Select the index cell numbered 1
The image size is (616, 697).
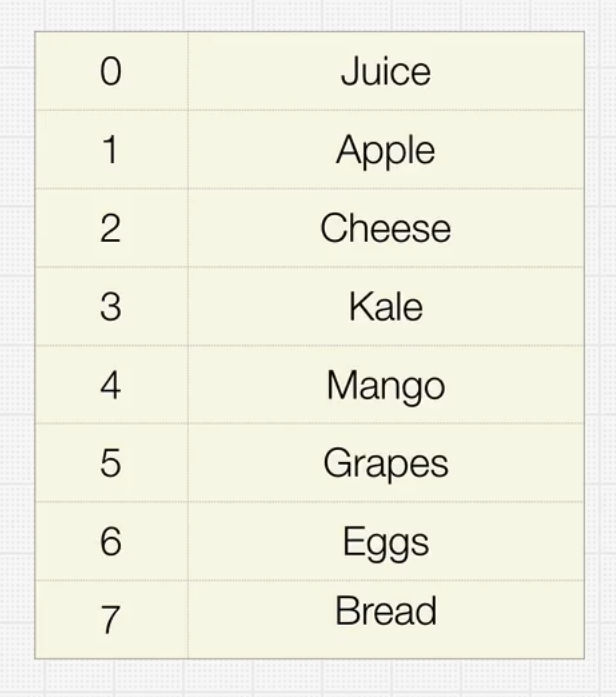111,150
